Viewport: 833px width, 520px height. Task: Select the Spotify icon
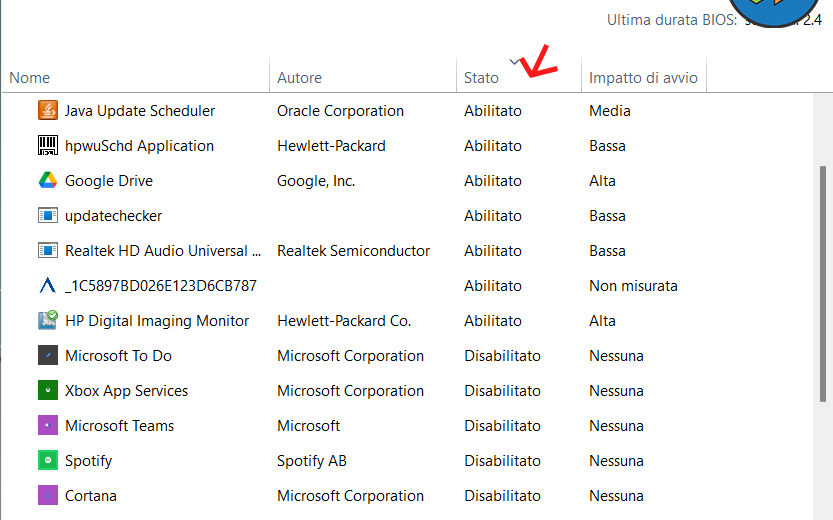coord(47,461)
